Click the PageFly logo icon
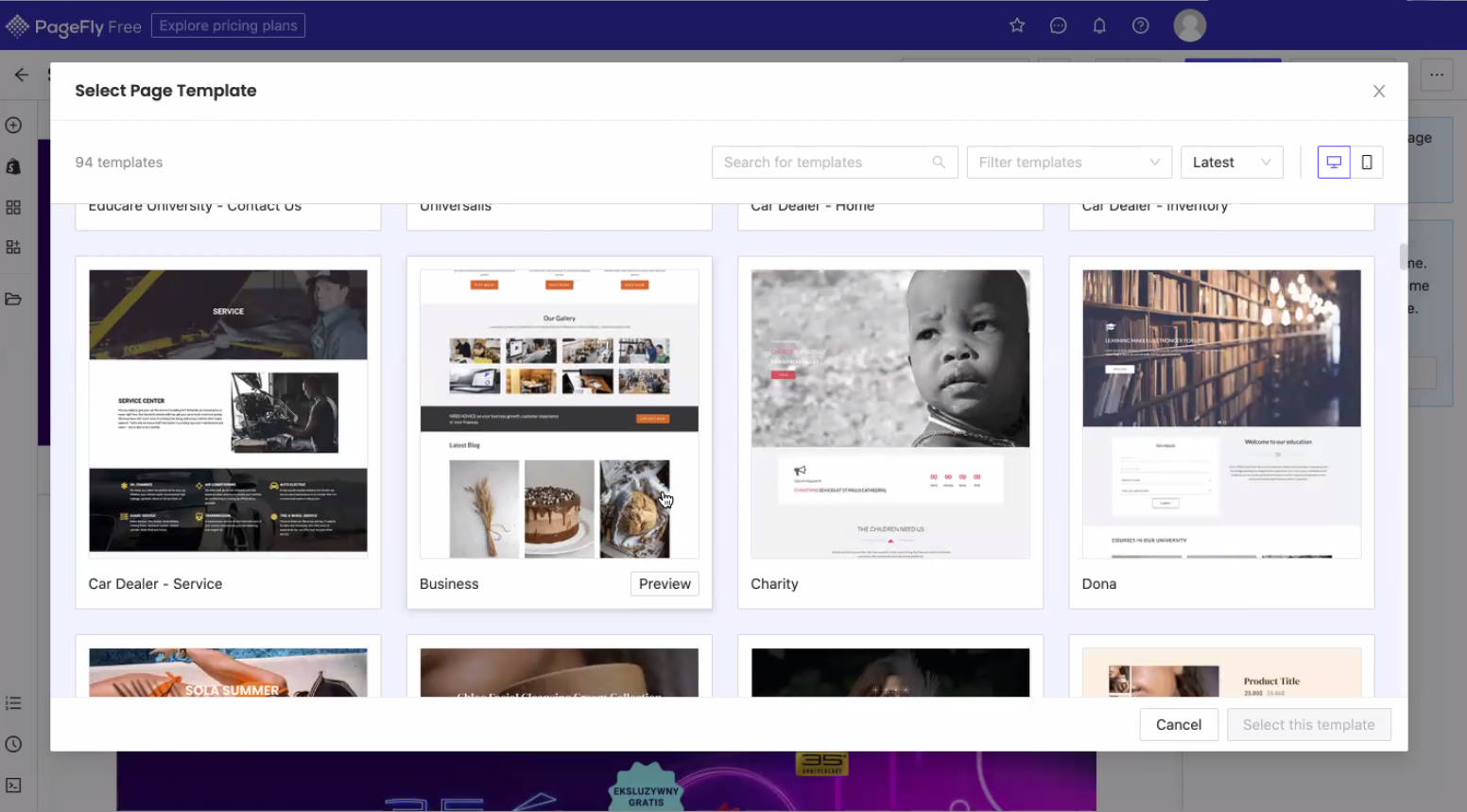This screenshot has height=812, width=1467. (x=17, y=26)
